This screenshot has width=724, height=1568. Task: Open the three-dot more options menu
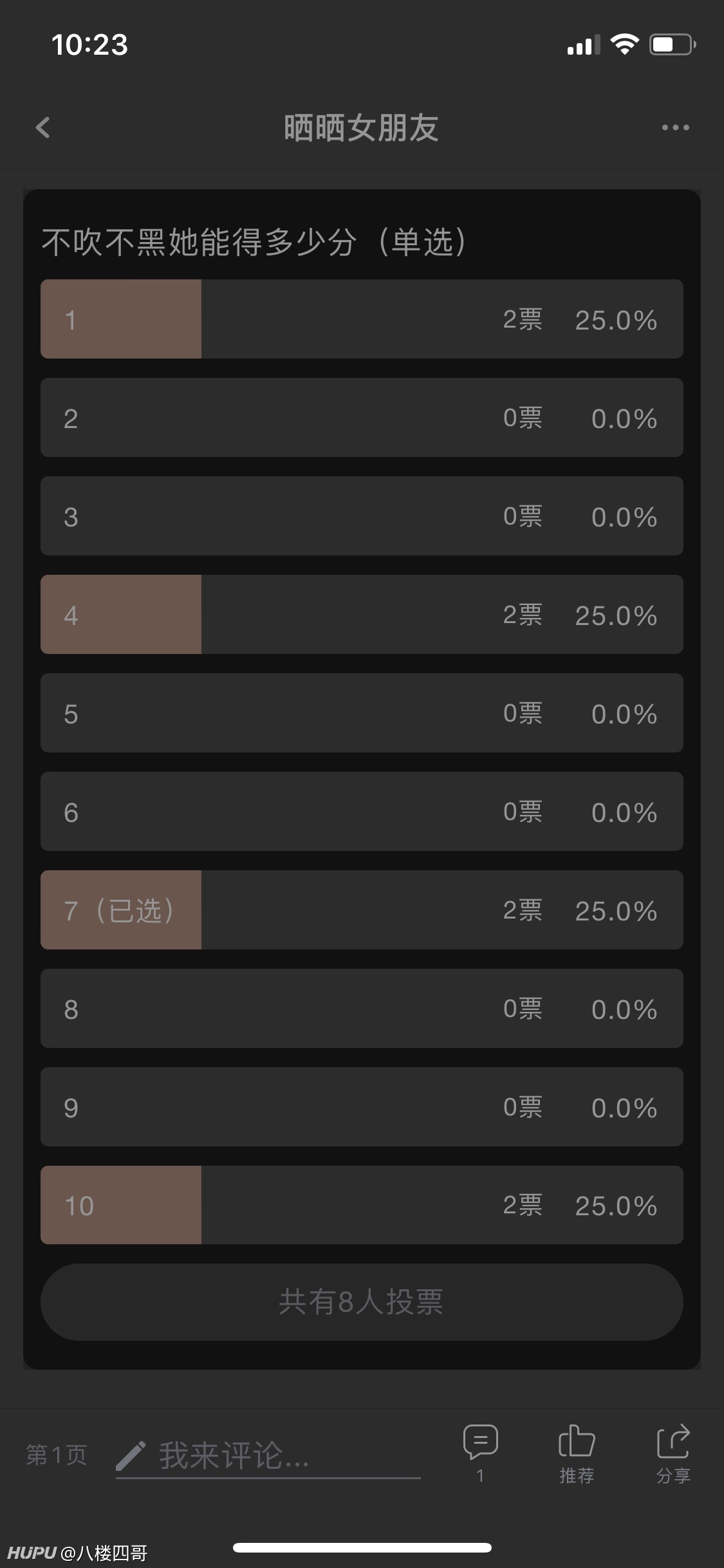(x=675, y=127)
